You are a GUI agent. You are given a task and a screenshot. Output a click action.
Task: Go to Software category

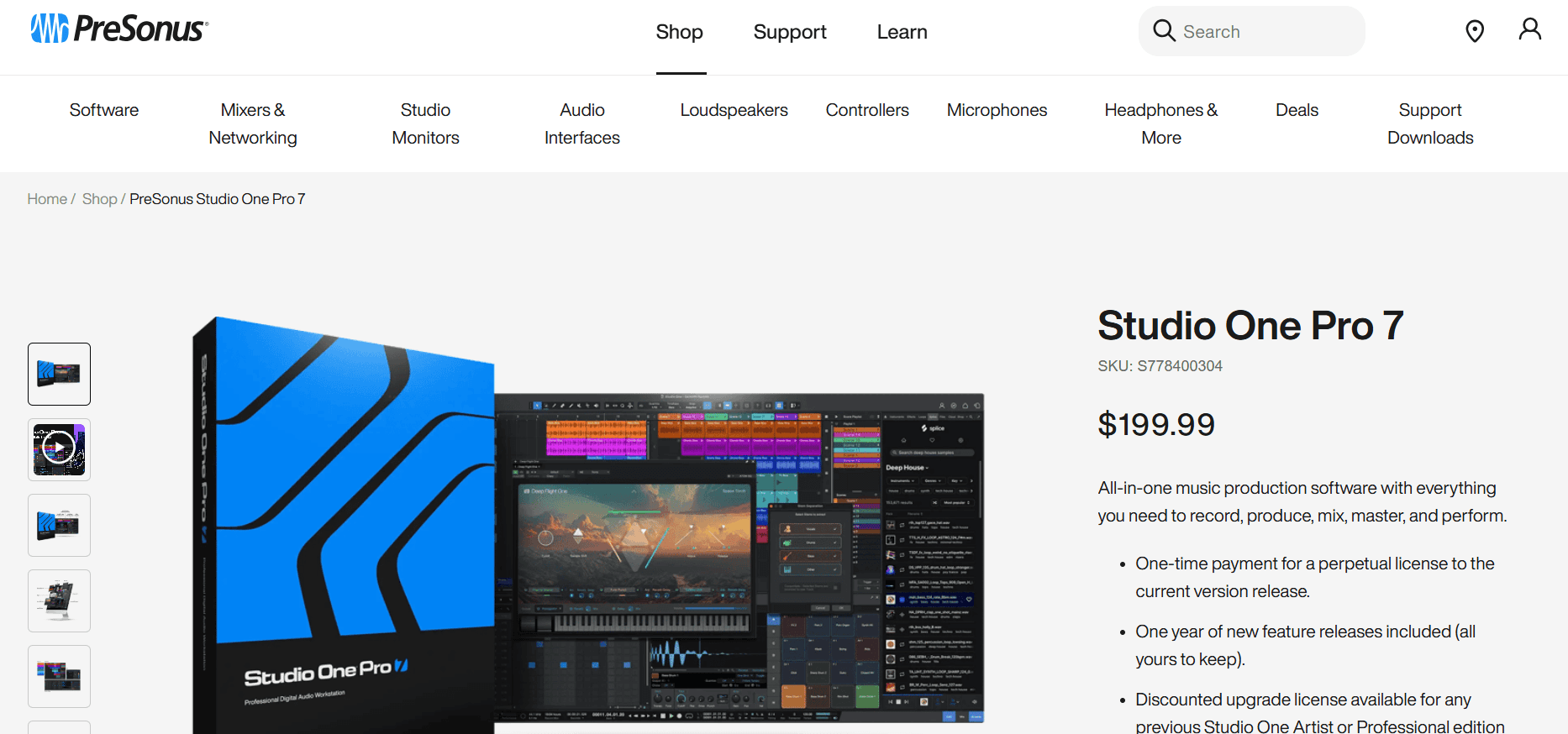coord(104,110)
